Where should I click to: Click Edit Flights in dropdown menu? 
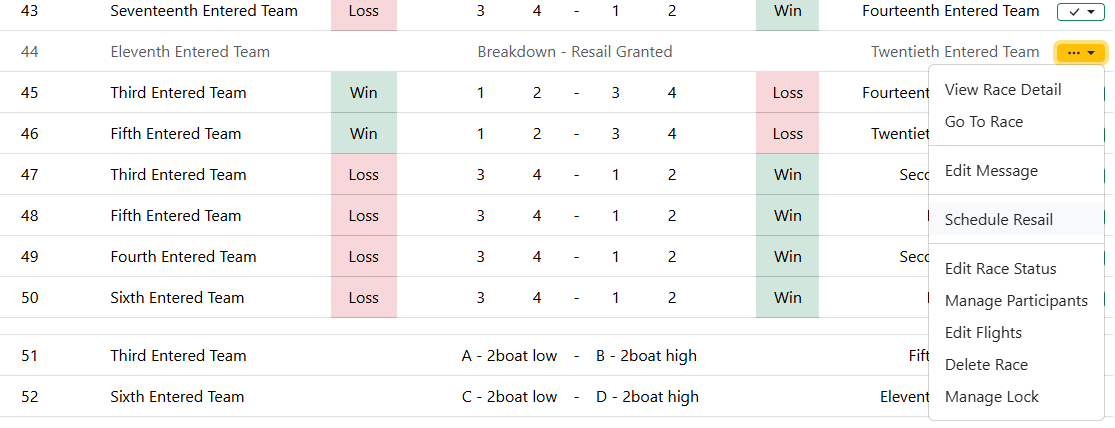tap(983, 333)
